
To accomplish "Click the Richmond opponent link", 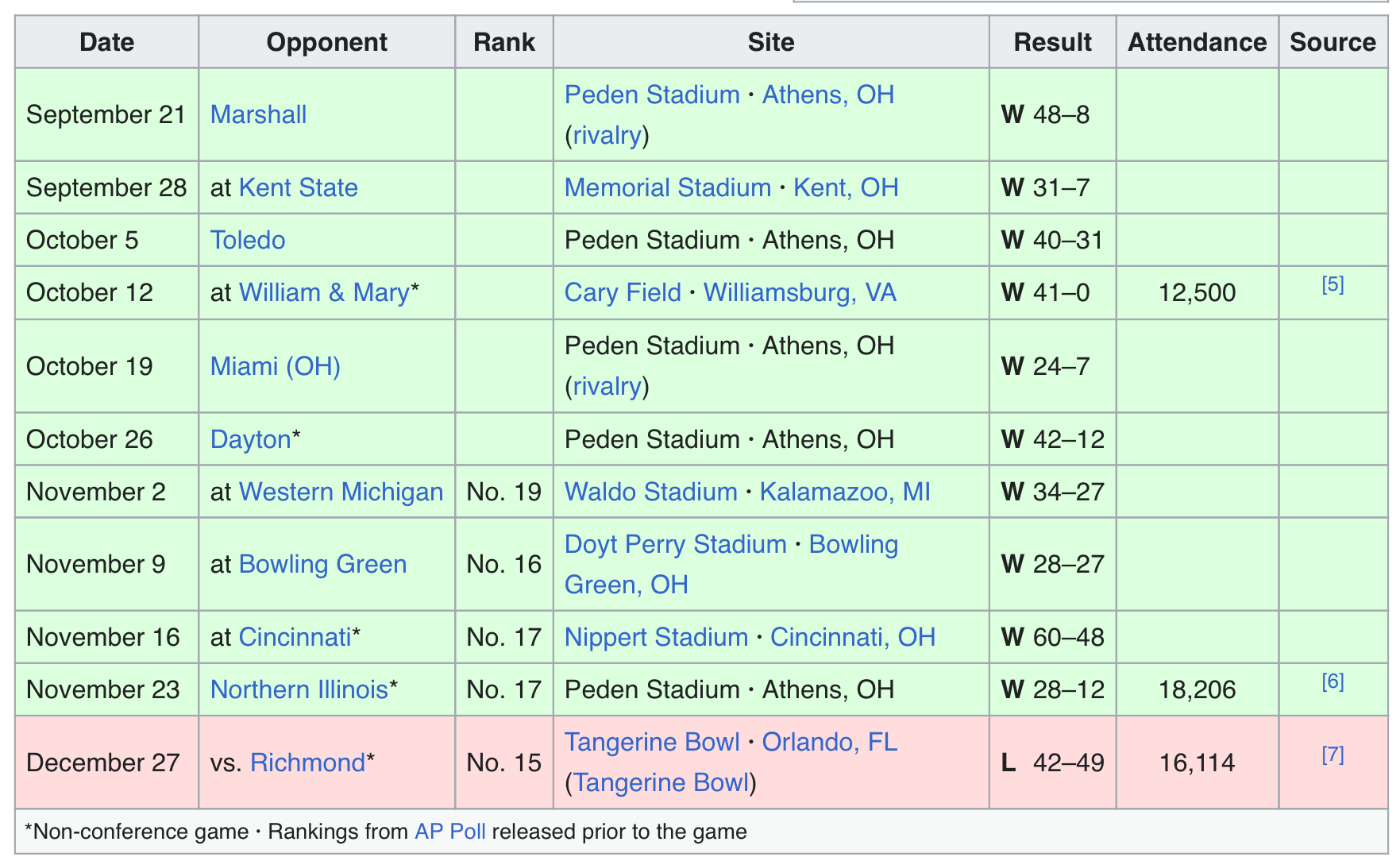I will 307,763.
